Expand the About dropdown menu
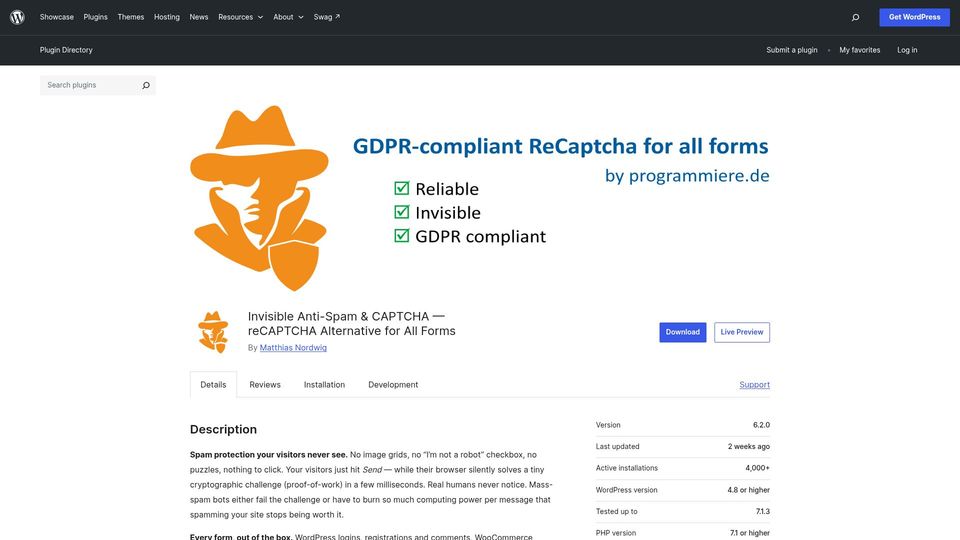The height and width of the screenshot is (540, 960). [288, 17]
